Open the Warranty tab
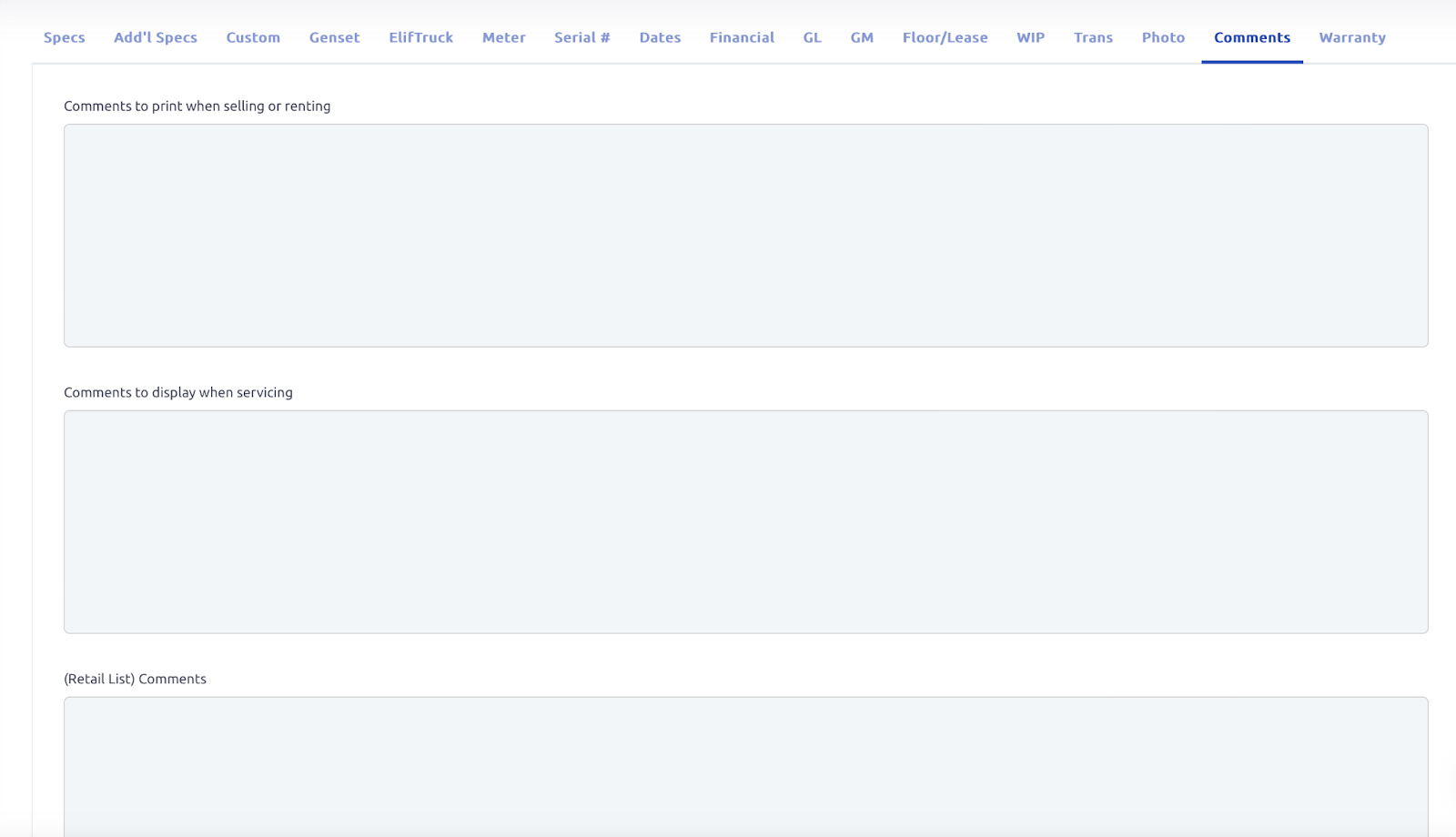Image resolution: width=1456 pixels, height=837 pixels. click(x=1352, y=37)
